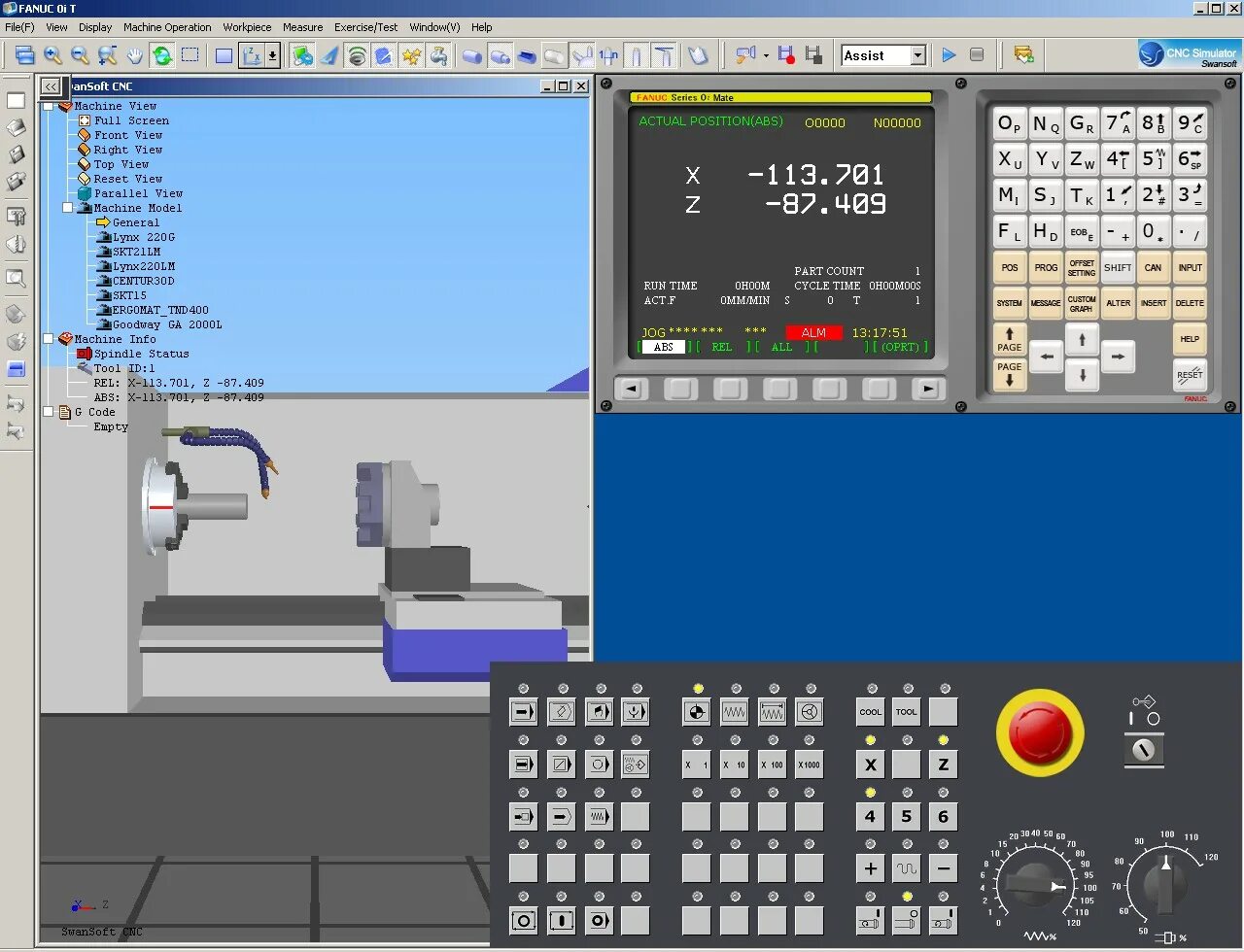Collapse the G Code tree node

[49, 412]
